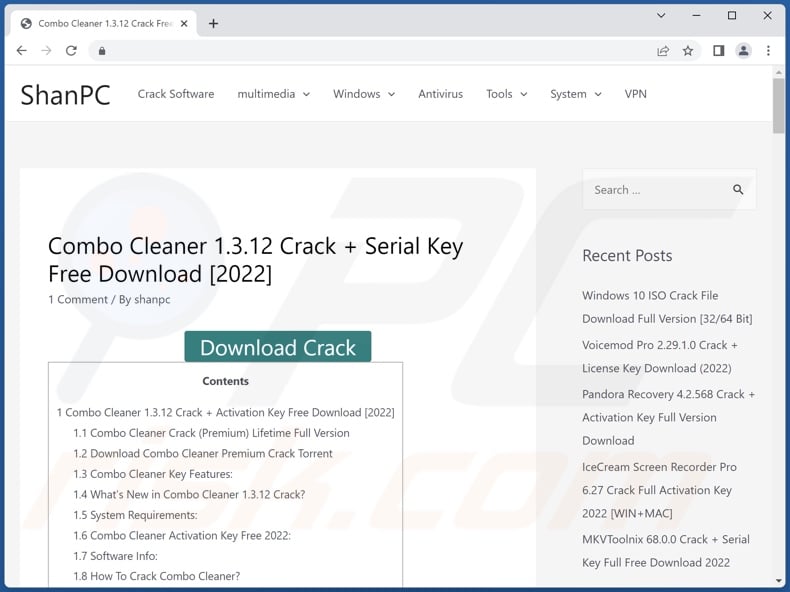
Task: Expand the Tools menu chevron
Action: [523, 94]
